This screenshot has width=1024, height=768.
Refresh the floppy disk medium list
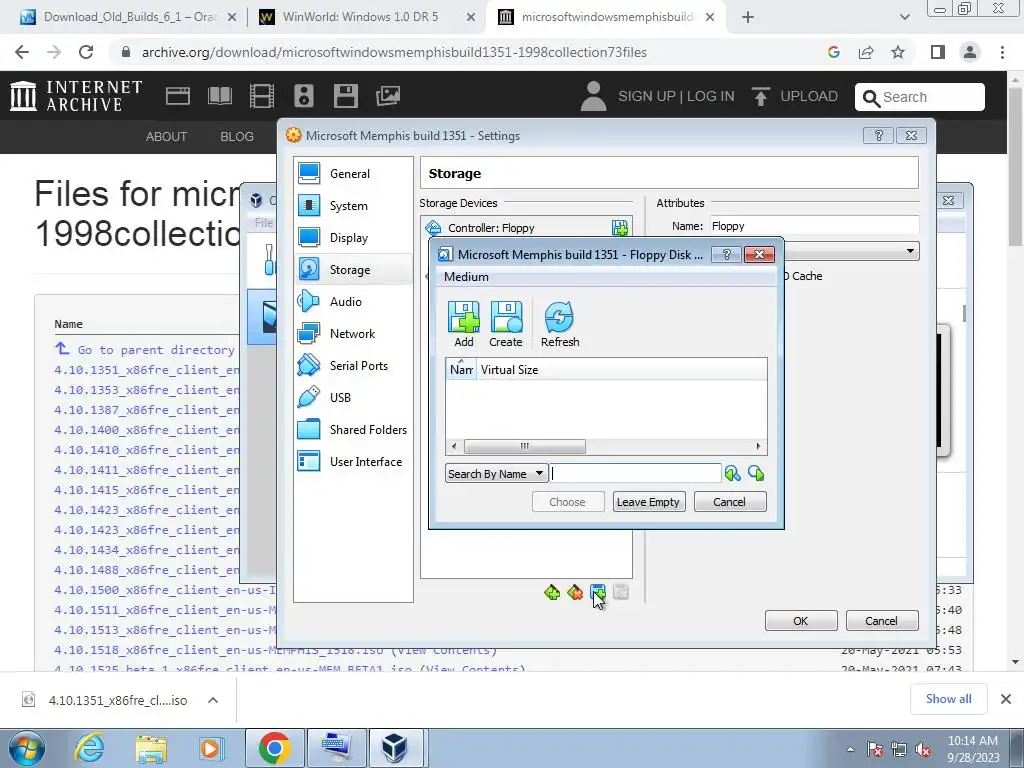point(560,325)
